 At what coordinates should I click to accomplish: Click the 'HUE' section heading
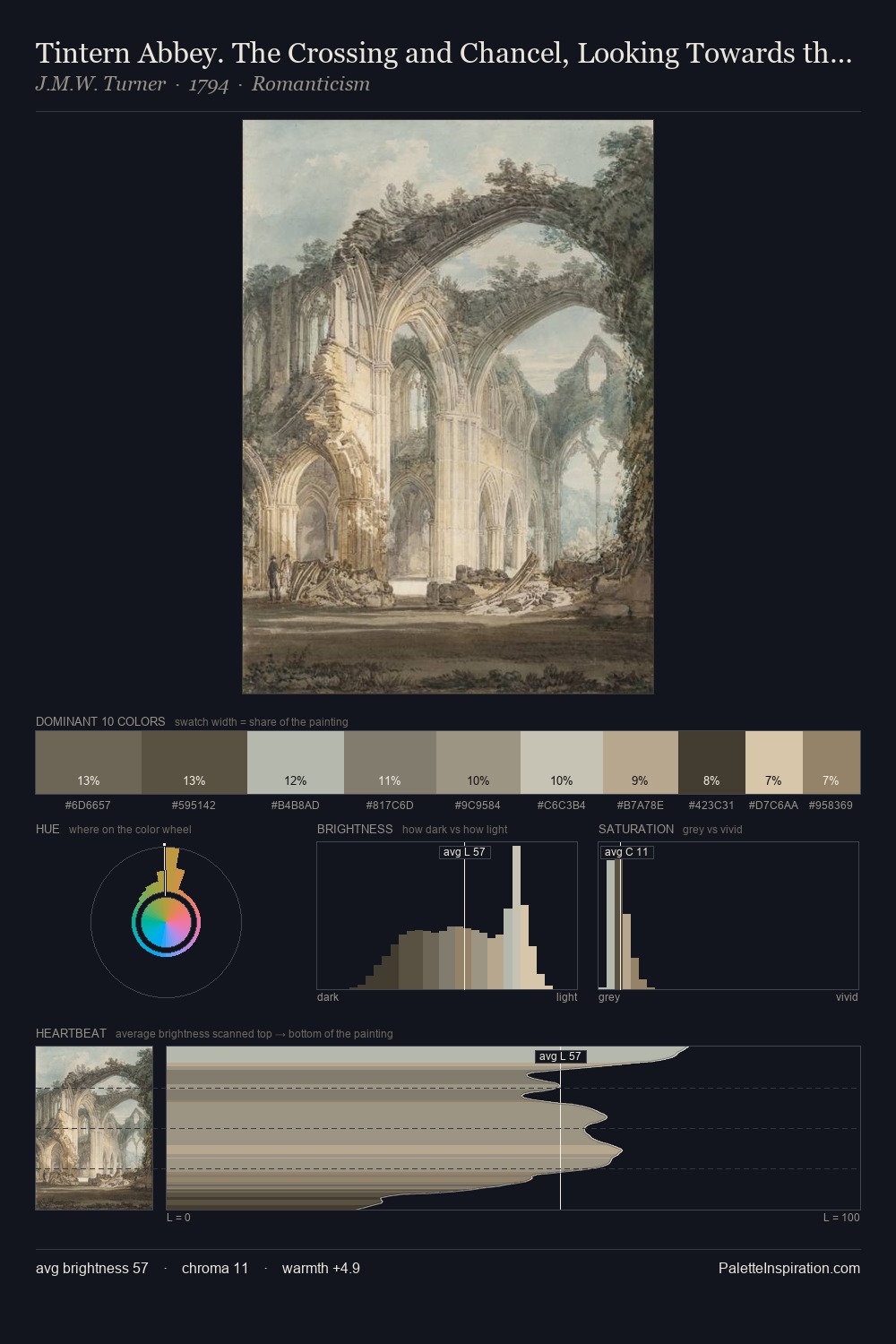[47, 829]
